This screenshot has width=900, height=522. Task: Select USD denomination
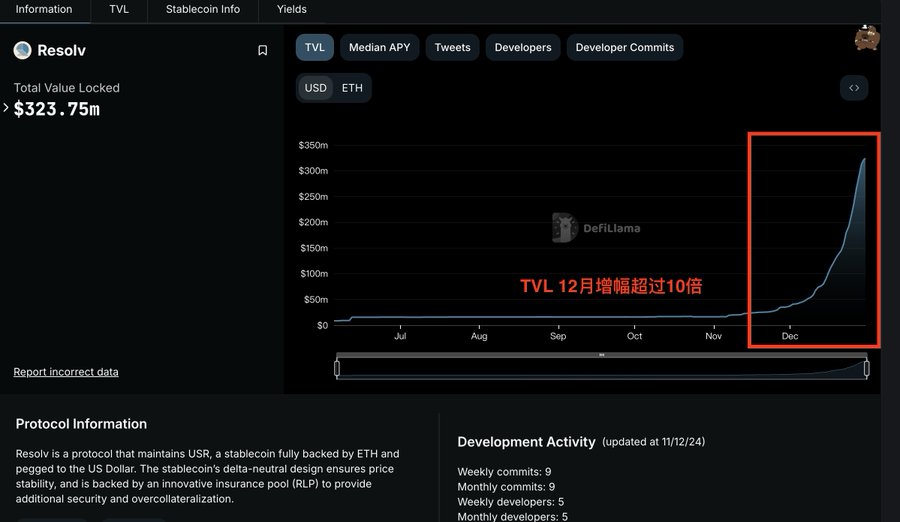pyautogui.click(x=315, y=88)
